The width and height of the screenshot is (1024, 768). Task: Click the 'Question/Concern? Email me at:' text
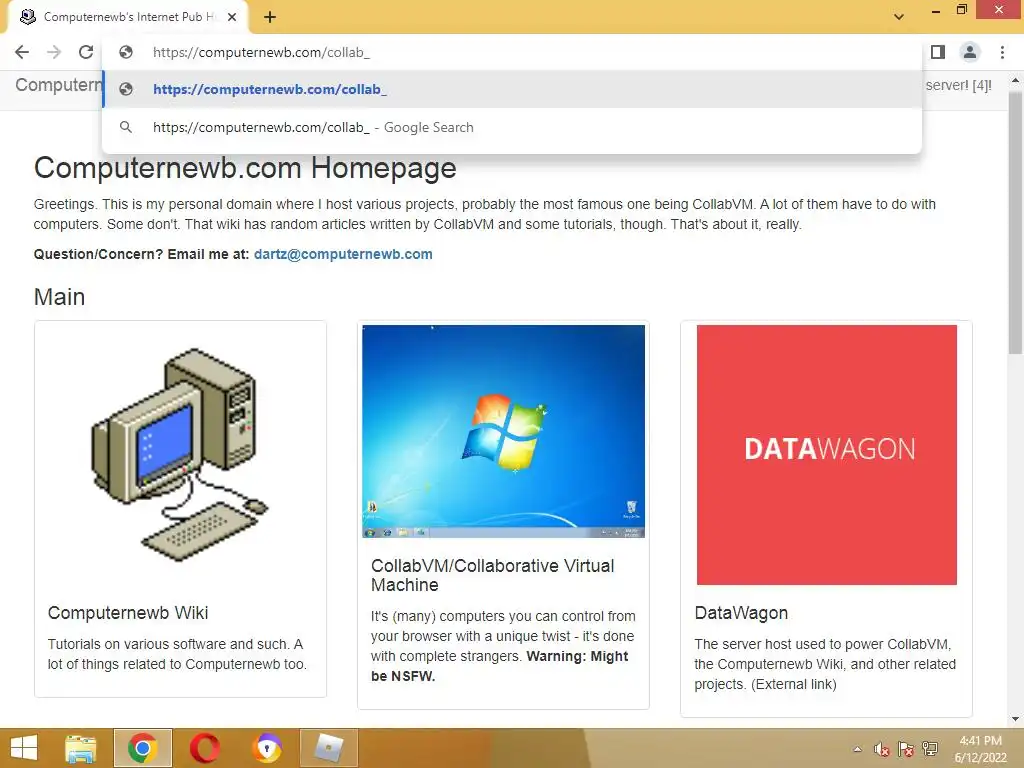pyautogui.click(x=141, y=254)
